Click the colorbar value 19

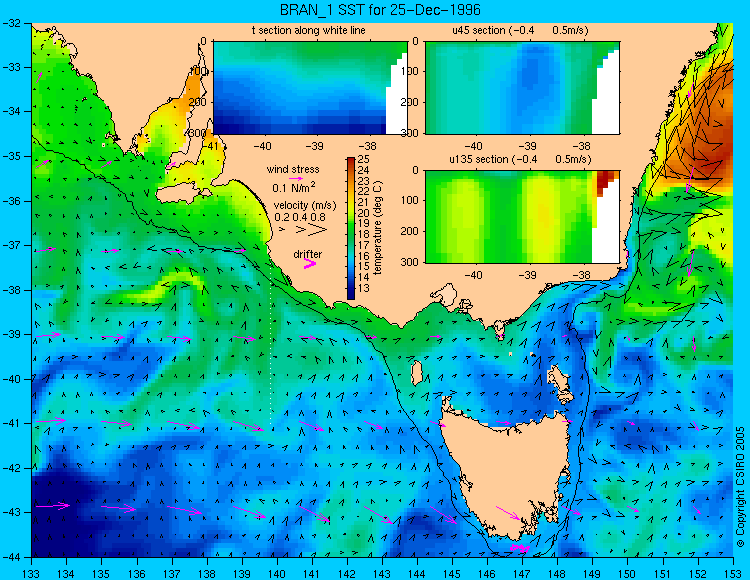(363, 223)
